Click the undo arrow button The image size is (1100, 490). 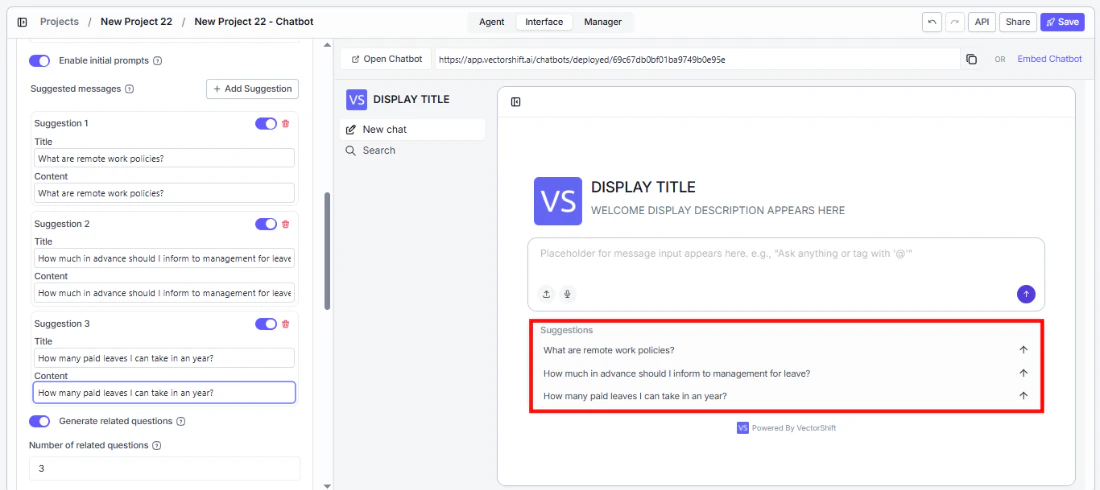932,22
